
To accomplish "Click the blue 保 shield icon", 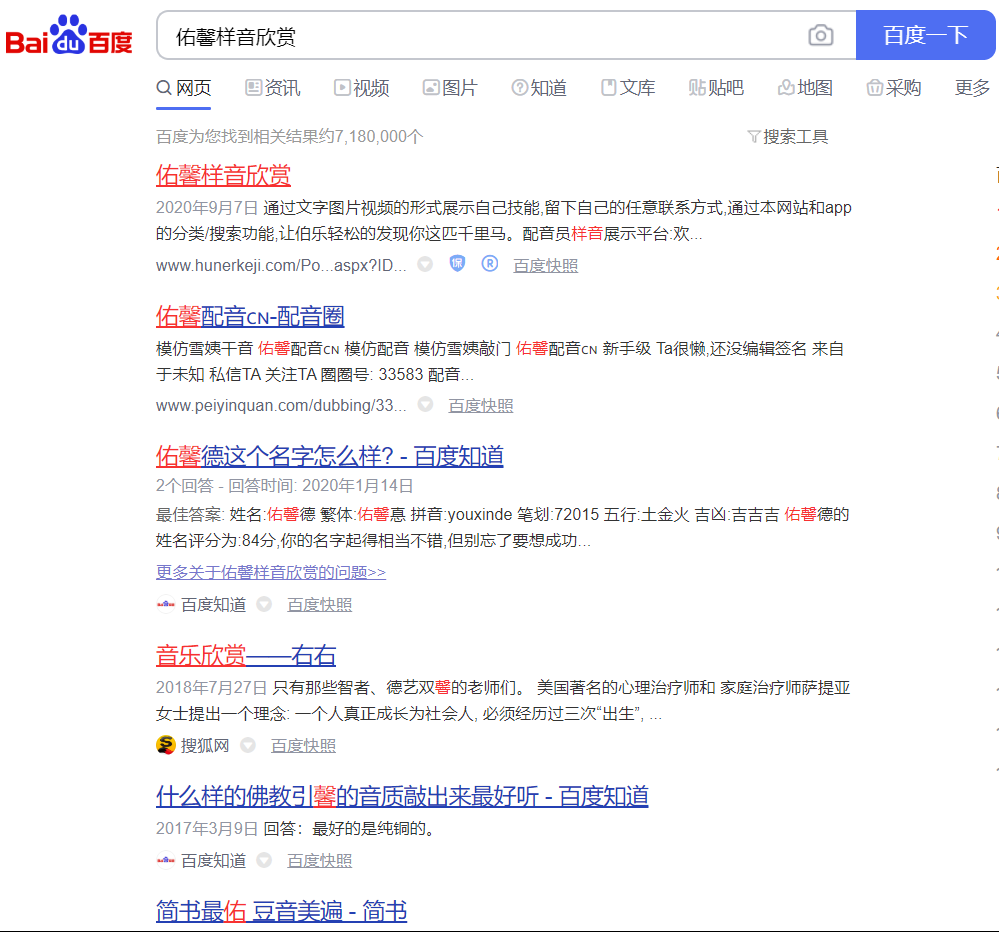I will tap(457, 264).
